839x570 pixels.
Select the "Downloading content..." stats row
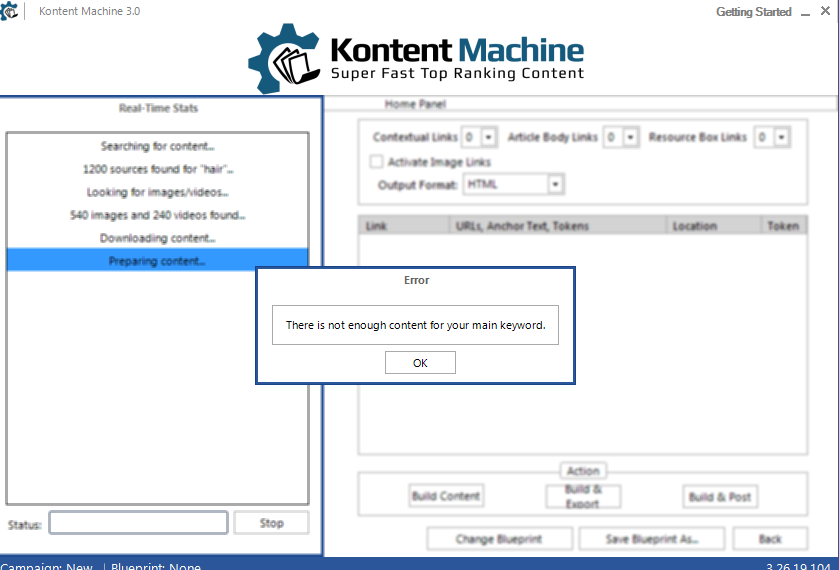point(157,238)
